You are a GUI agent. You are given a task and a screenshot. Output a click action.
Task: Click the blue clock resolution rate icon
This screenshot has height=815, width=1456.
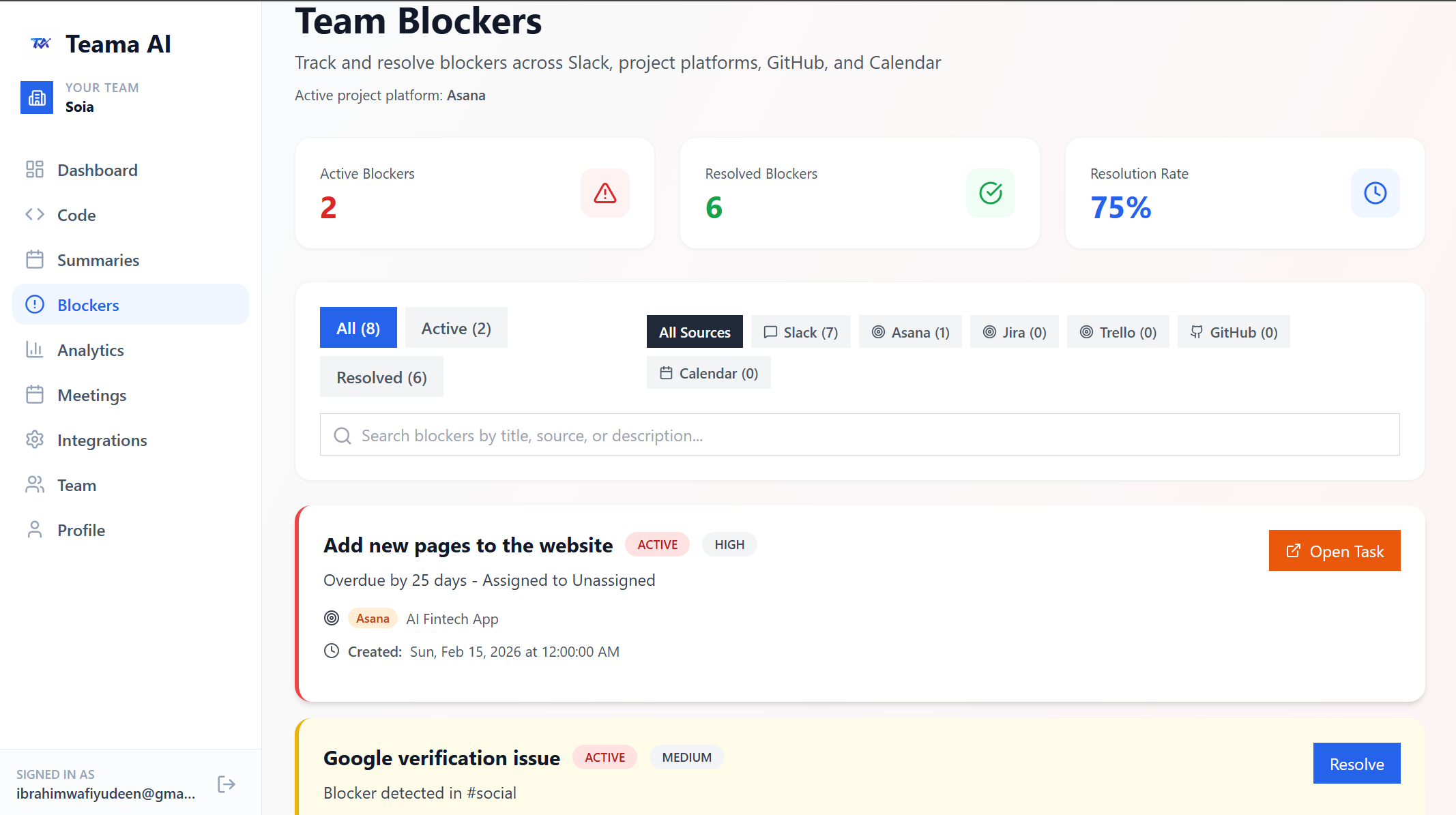1375,193
